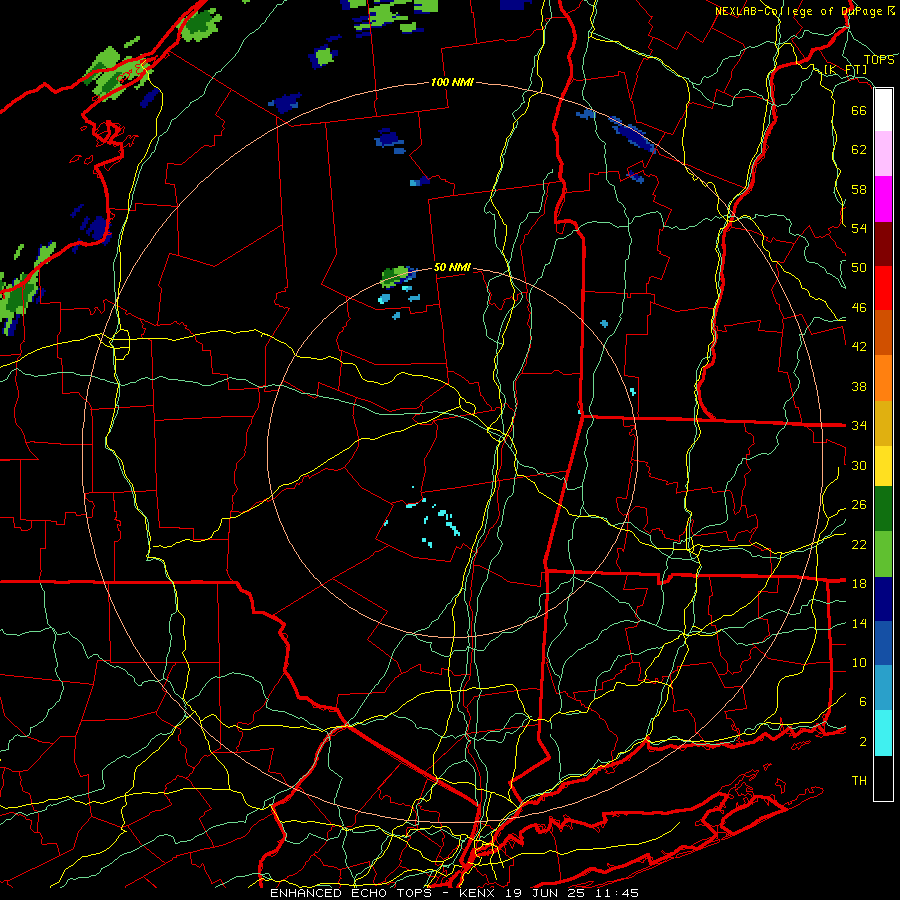Click the medium blue swatch between 10 and 14
The height and width of the screenshot is (900, 900).
coord(883,643)
